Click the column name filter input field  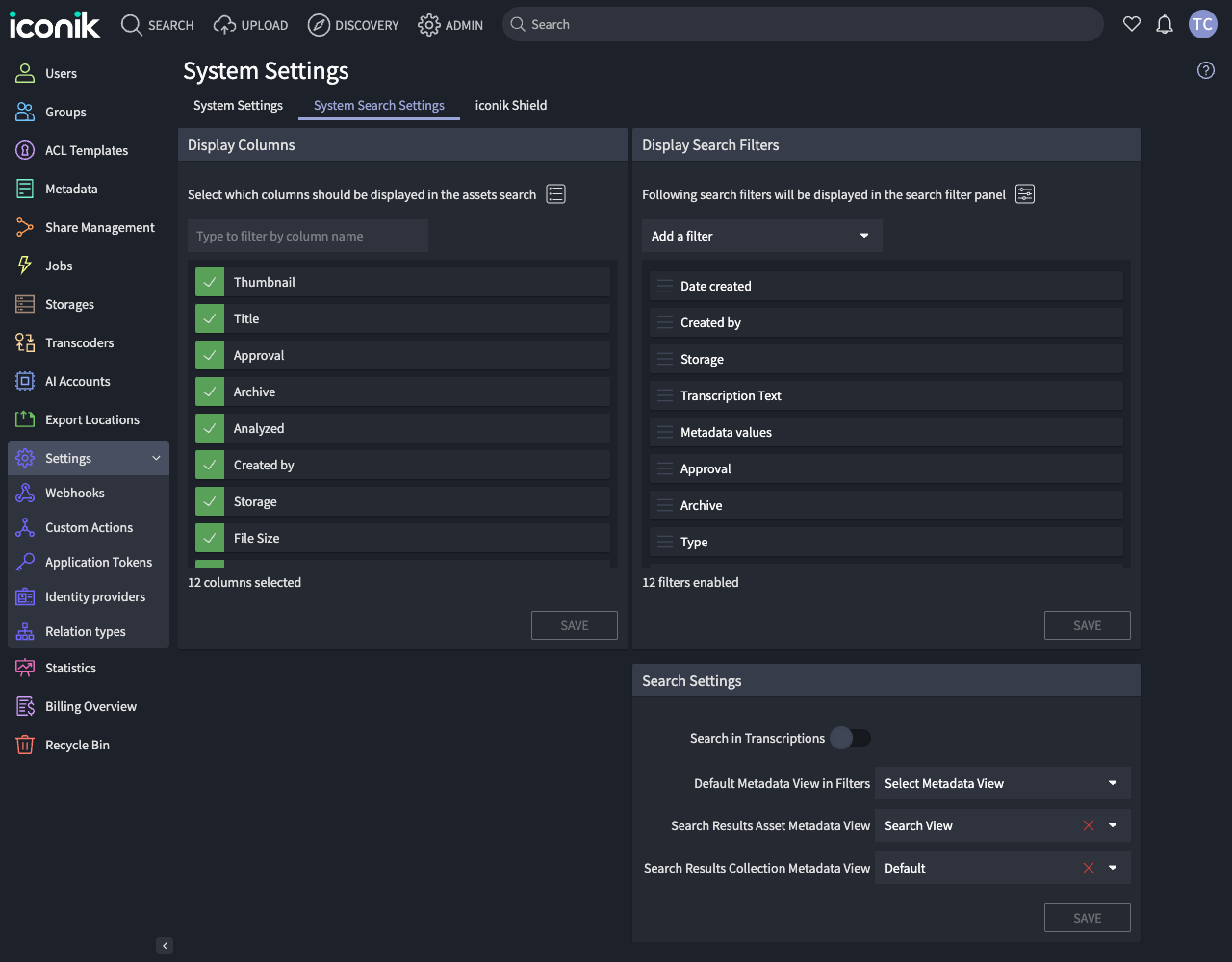308,236
